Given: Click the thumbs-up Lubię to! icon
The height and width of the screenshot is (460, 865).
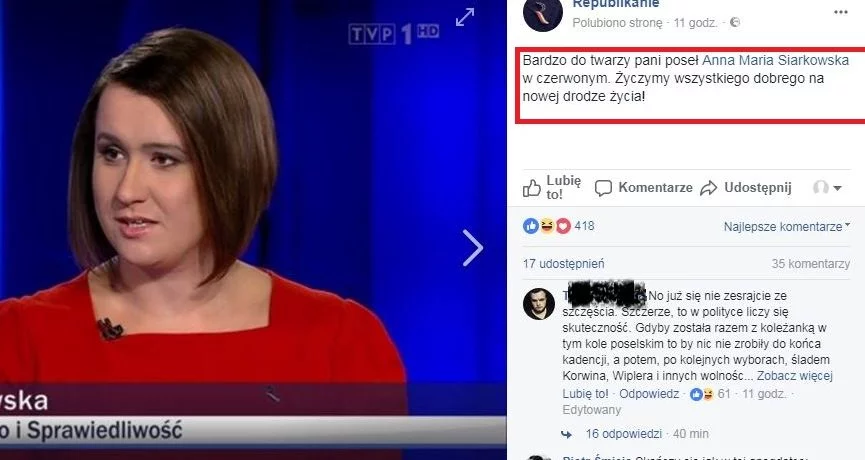Looking at the screenshot, I should pyautogui.click(x=532, y=188).
